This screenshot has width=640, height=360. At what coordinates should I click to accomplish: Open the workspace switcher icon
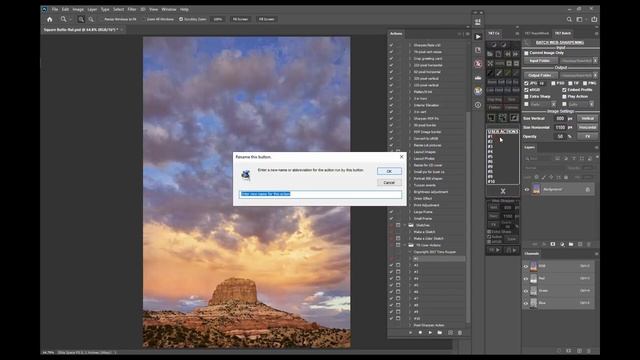coord(580,19)
